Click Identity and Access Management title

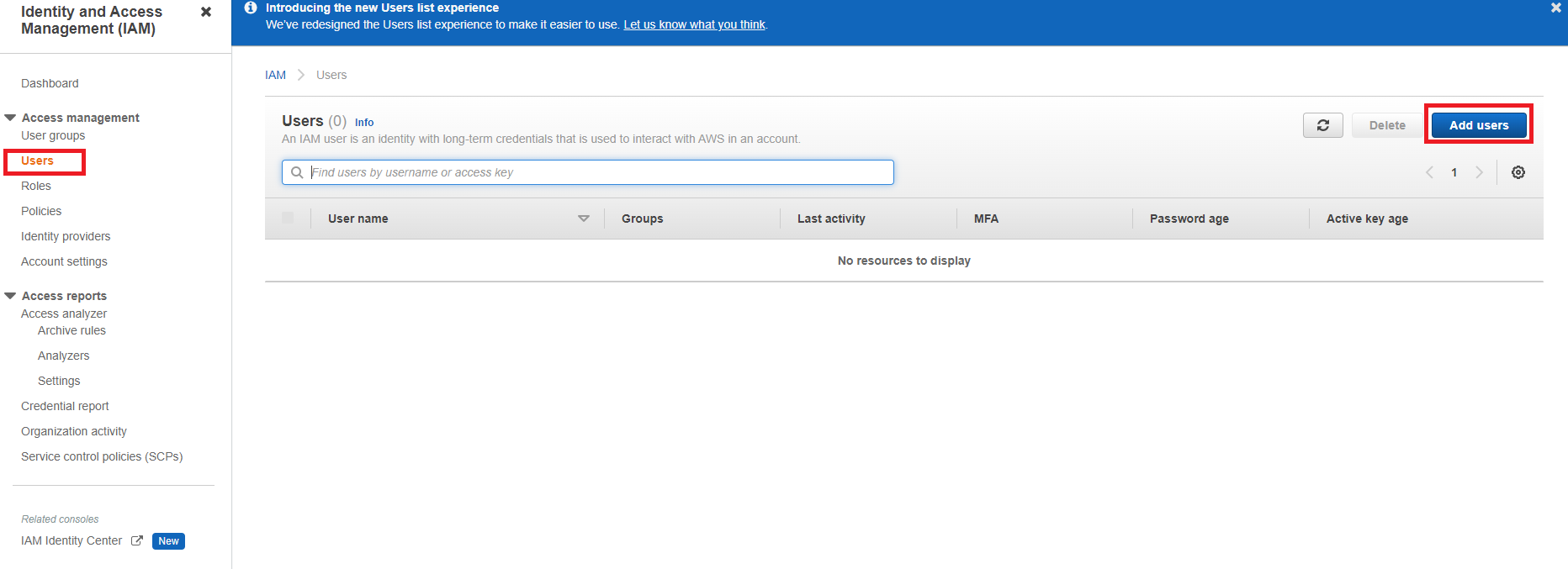click(92, 20)
